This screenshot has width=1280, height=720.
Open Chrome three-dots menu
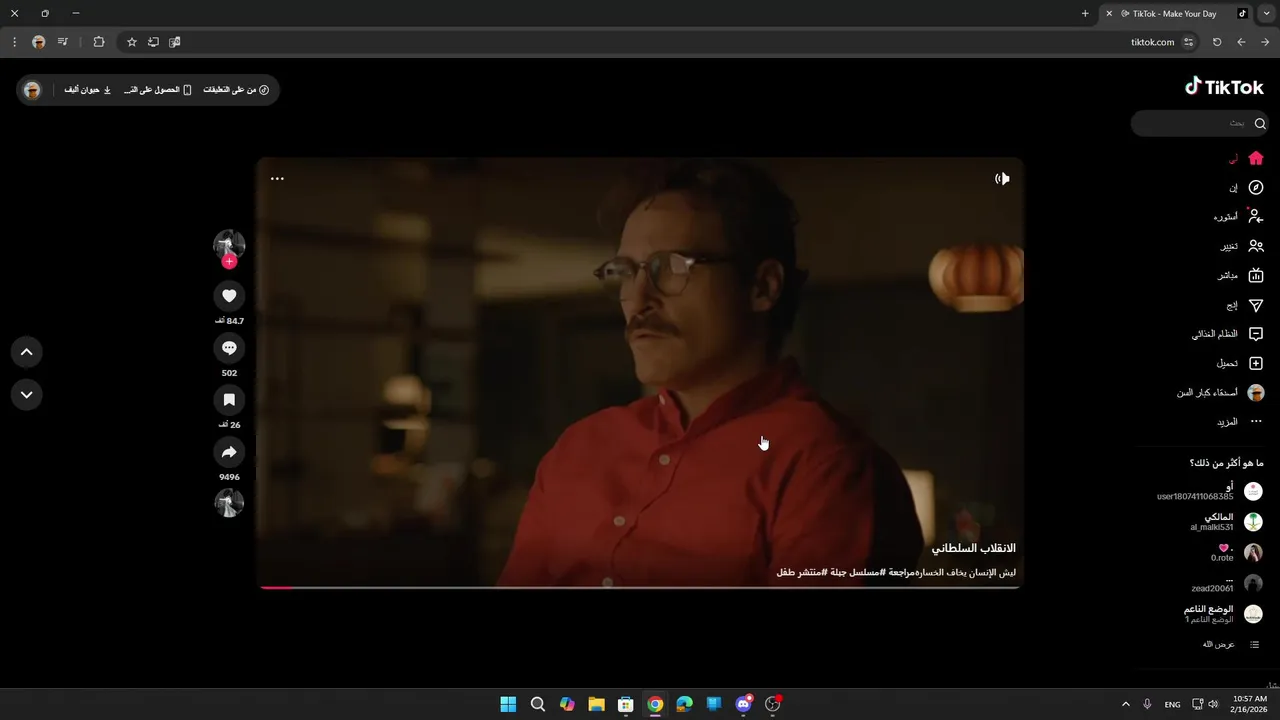tap(14, 42)
